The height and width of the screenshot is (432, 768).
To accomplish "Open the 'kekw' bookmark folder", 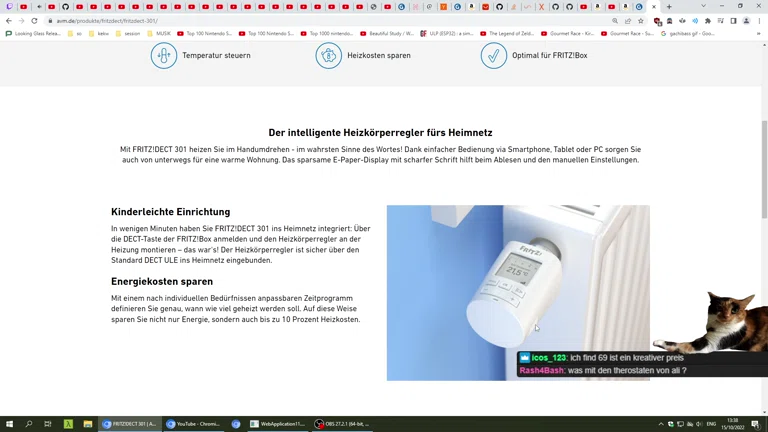I will (x=99, y=34).
